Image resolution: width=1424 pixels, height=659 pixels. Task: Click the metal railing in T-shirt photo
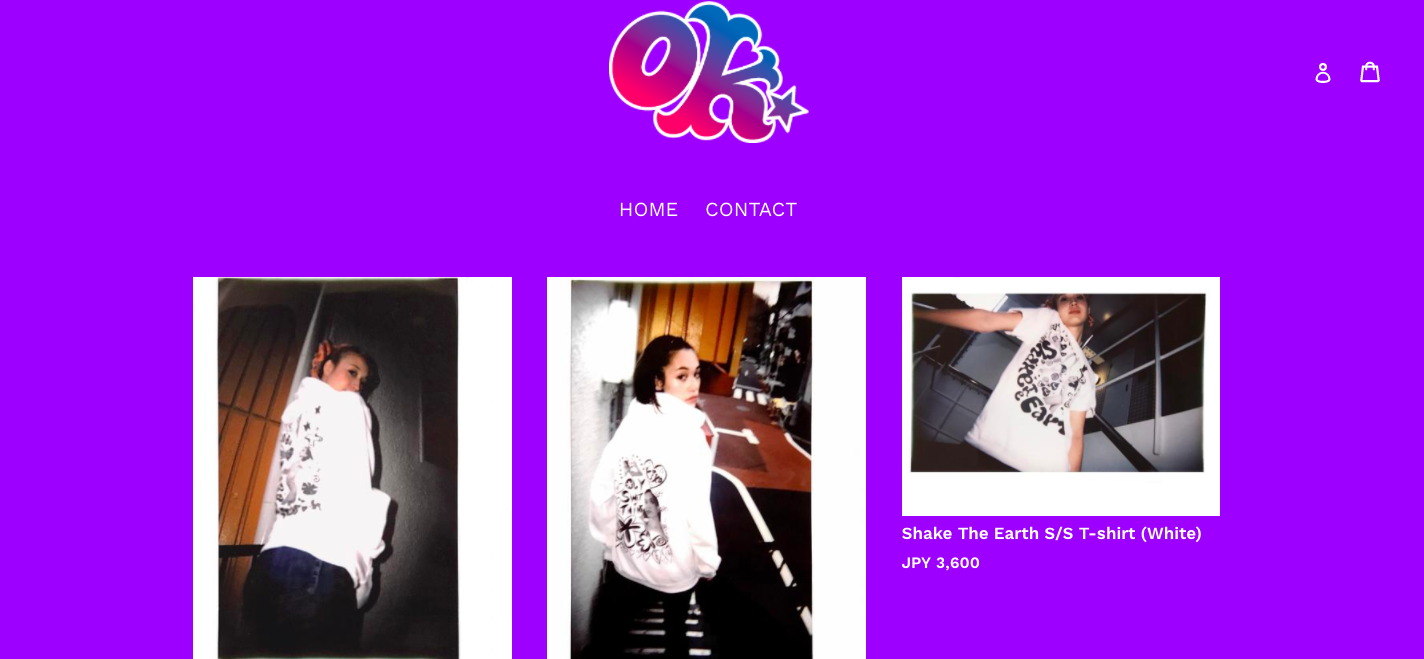point(1160,385)
